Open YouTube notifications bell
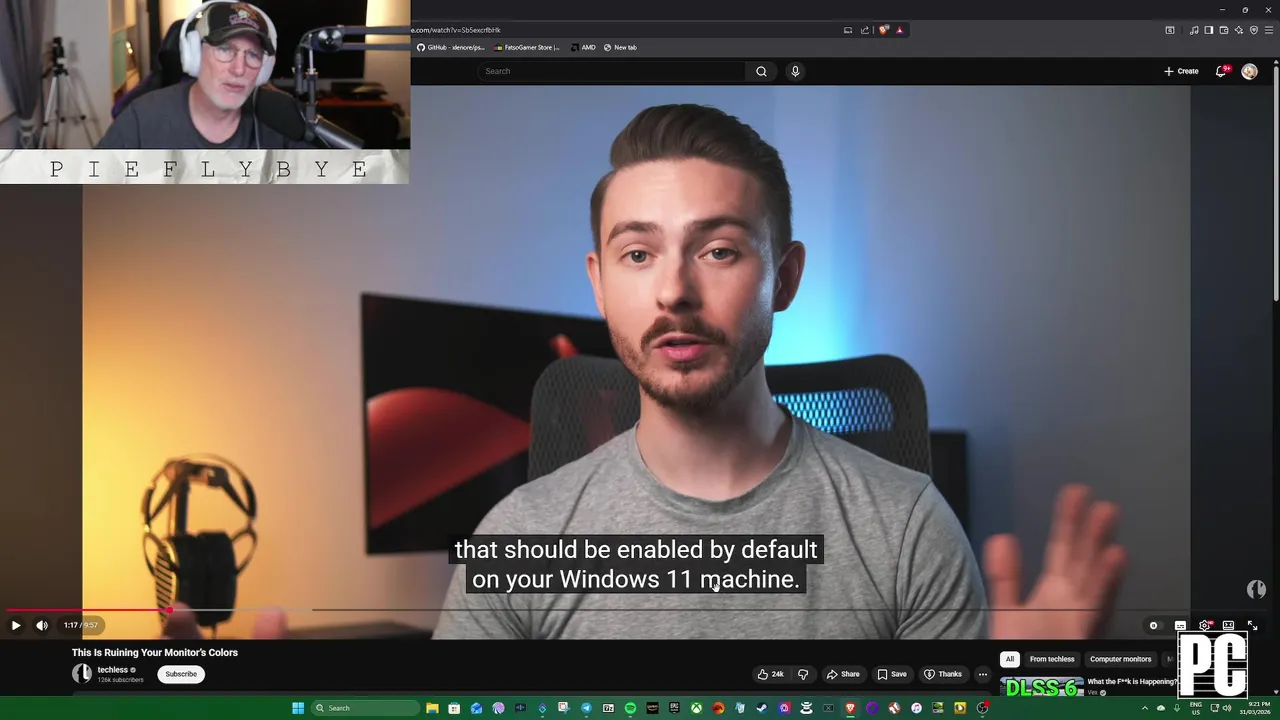Image resolution: width=1280 pixels, height=720 pixels. [x=1221, y=71]
